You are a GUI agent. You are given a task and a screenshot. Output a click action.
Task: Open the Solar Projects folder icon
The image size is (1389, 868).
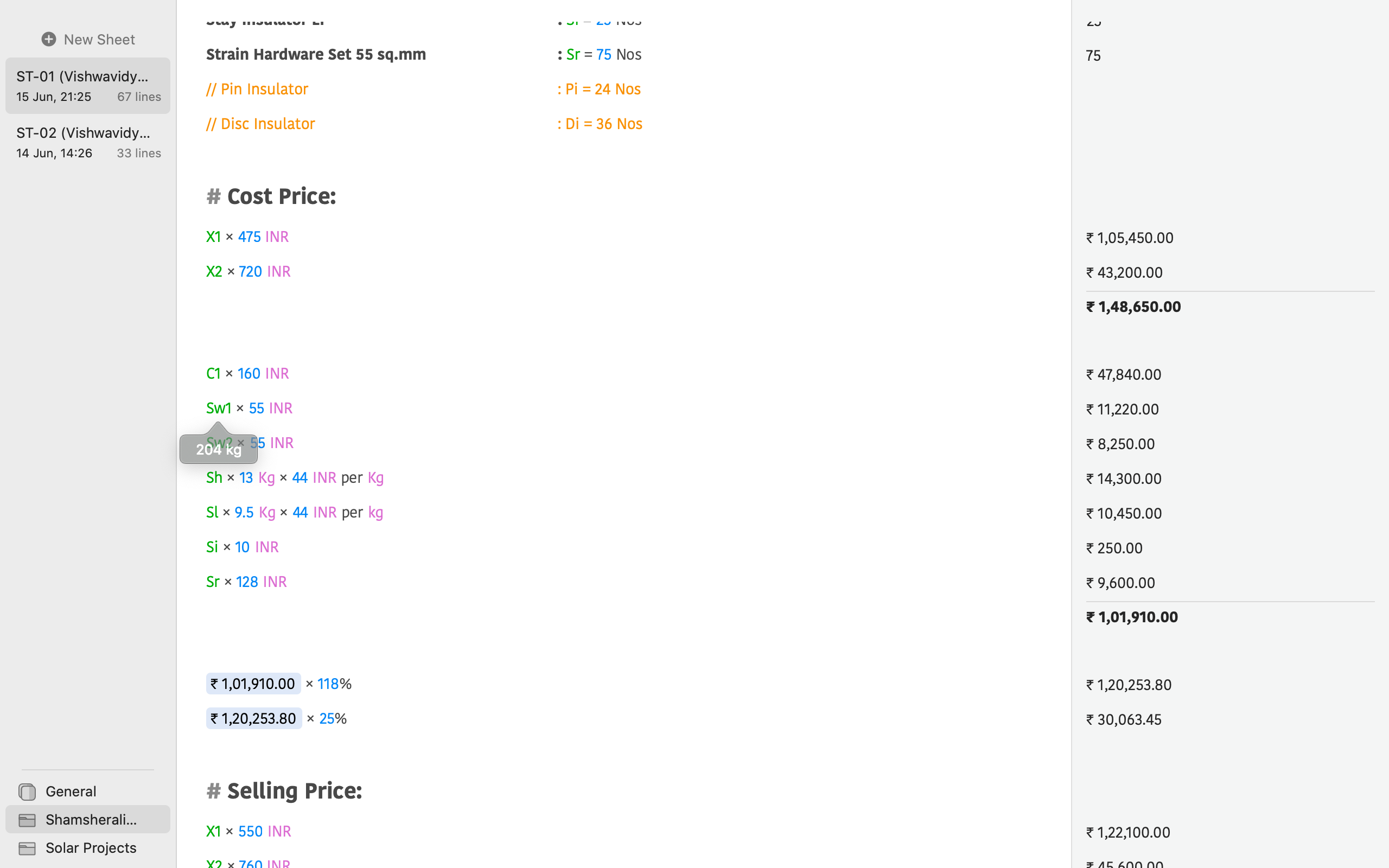27,848
